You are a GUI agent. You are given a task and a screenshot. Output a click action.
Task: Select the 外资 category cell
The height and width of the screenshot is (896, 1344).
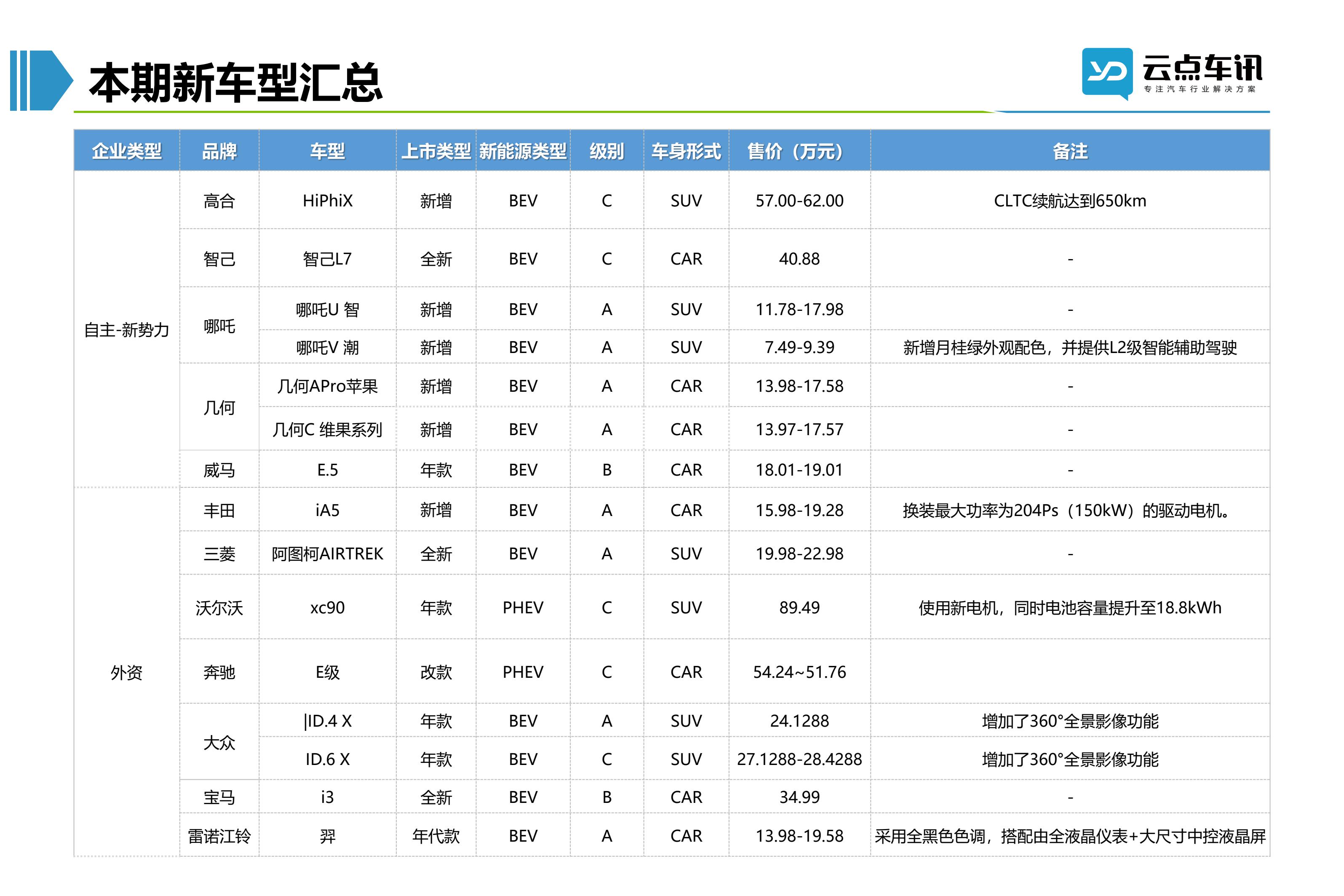[x=126, y=672]
